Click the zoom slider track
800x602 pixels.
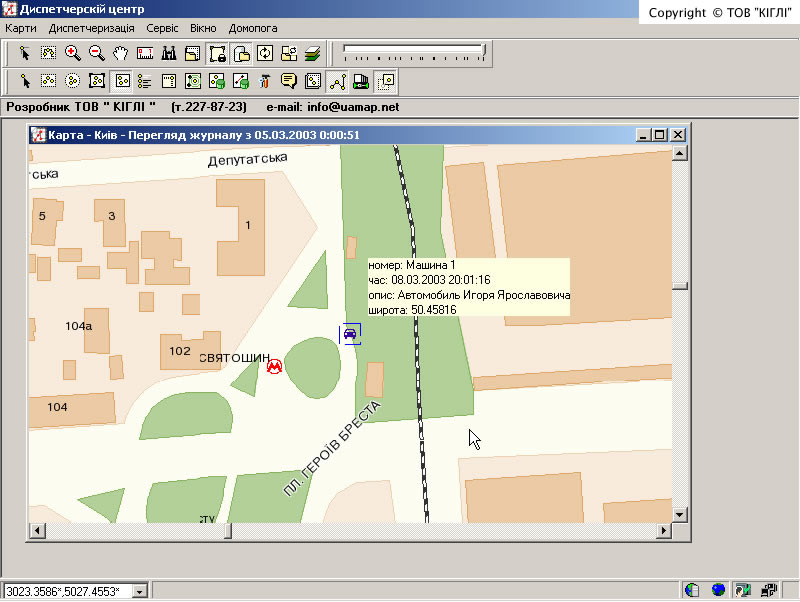[412, 49]
